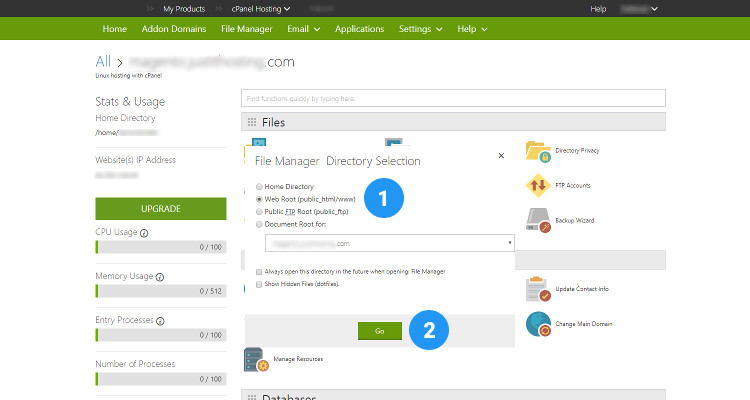750x400 pixels.
Task: Select the Home Directory radio option
Action: (x=259, y=187)
